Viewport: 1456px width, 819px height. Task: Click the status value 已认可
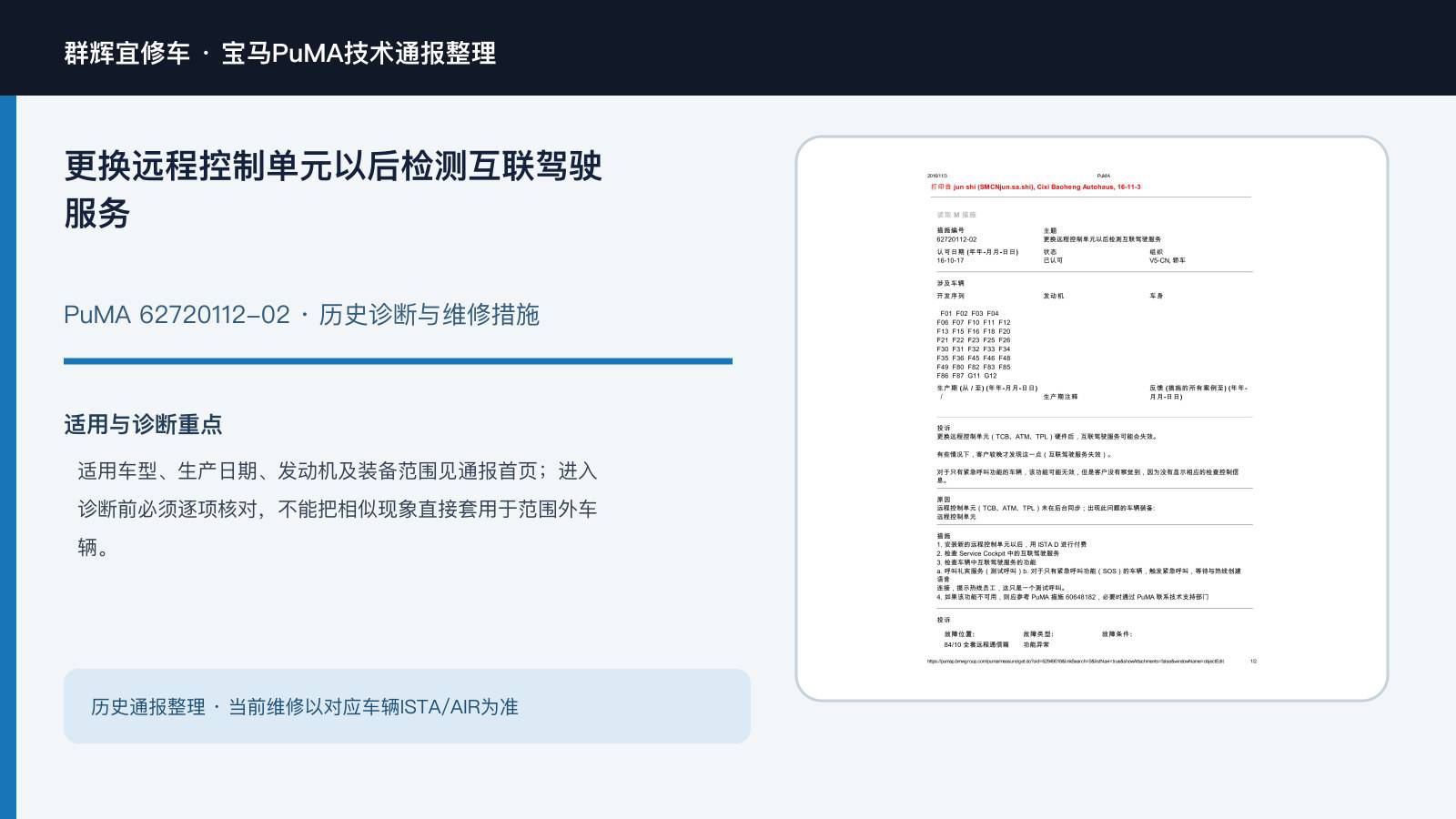[x=1053, y=260]
